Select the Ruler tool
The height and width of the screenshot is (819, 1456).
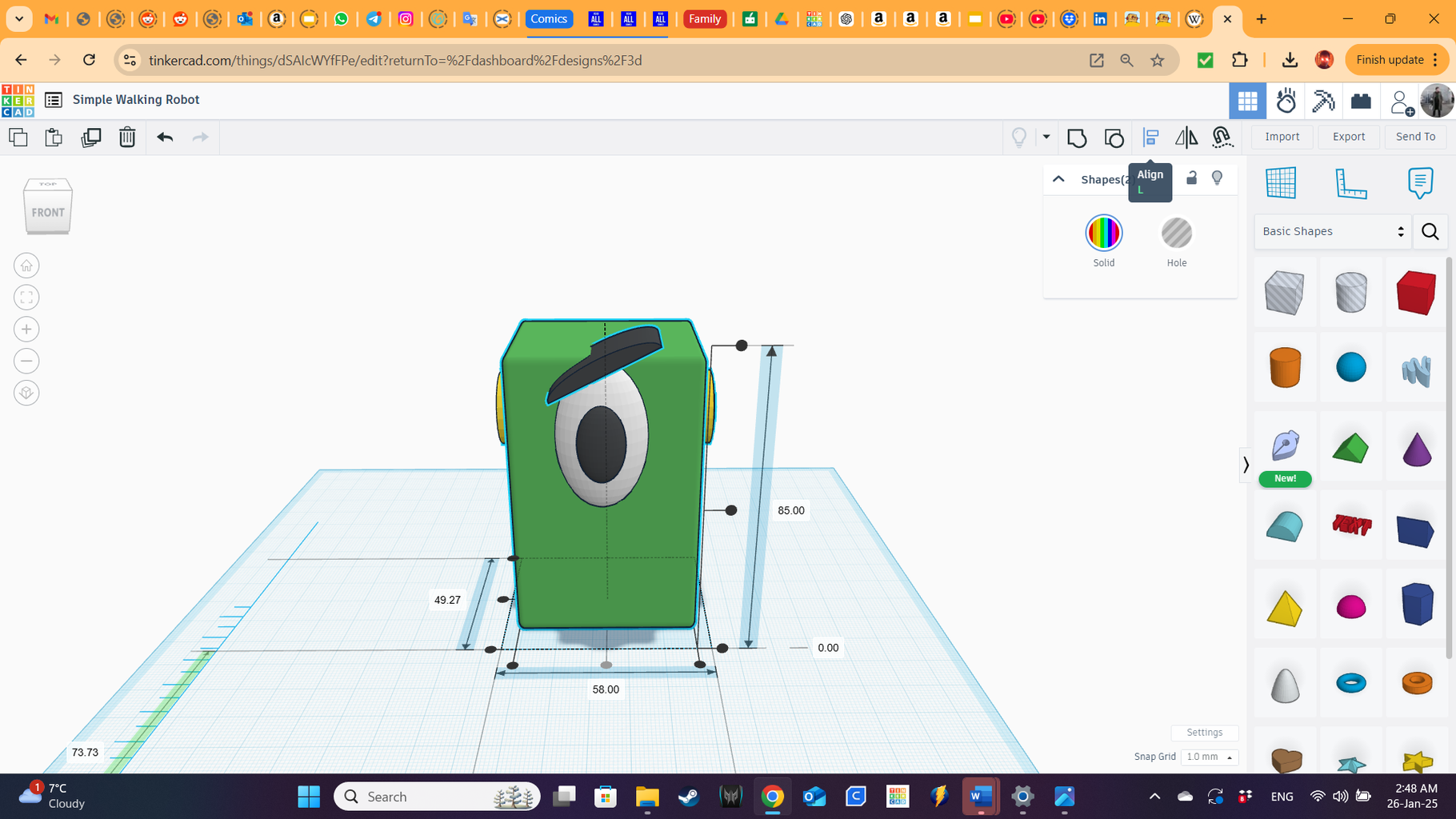(1350, 183)
